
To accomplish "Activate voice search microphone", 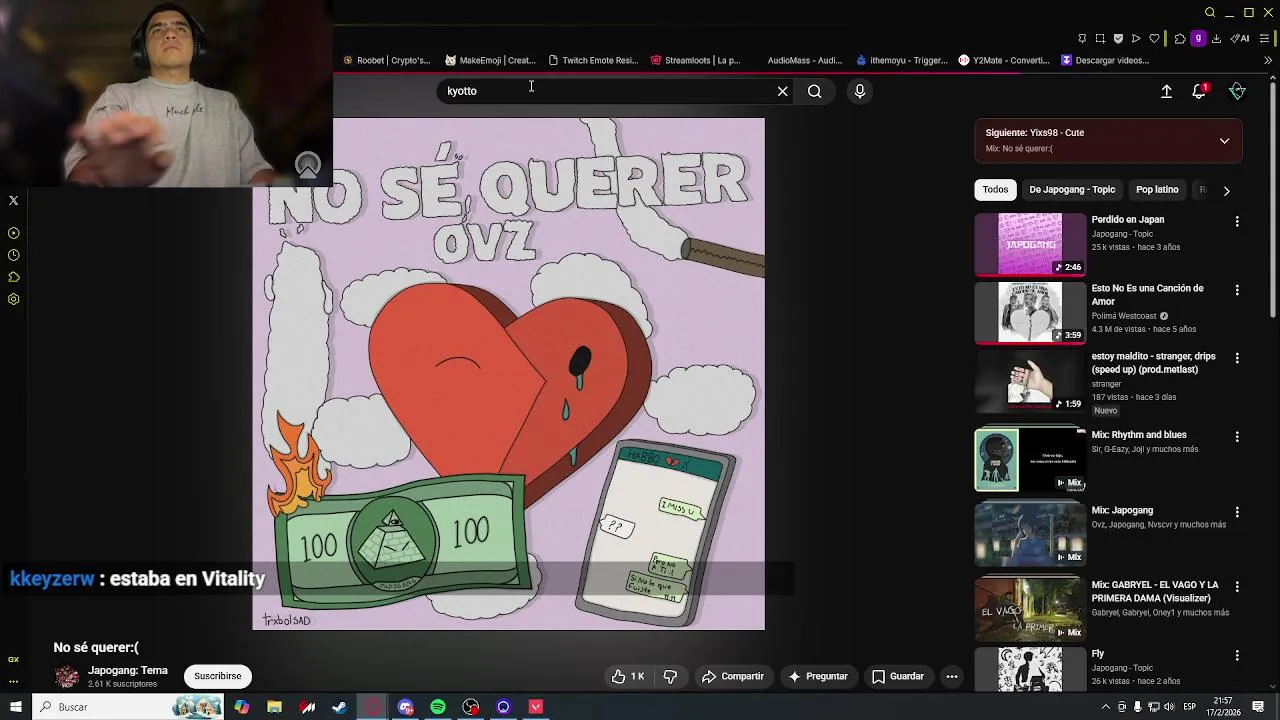I will pyautogui.click(x=859, y=91).
